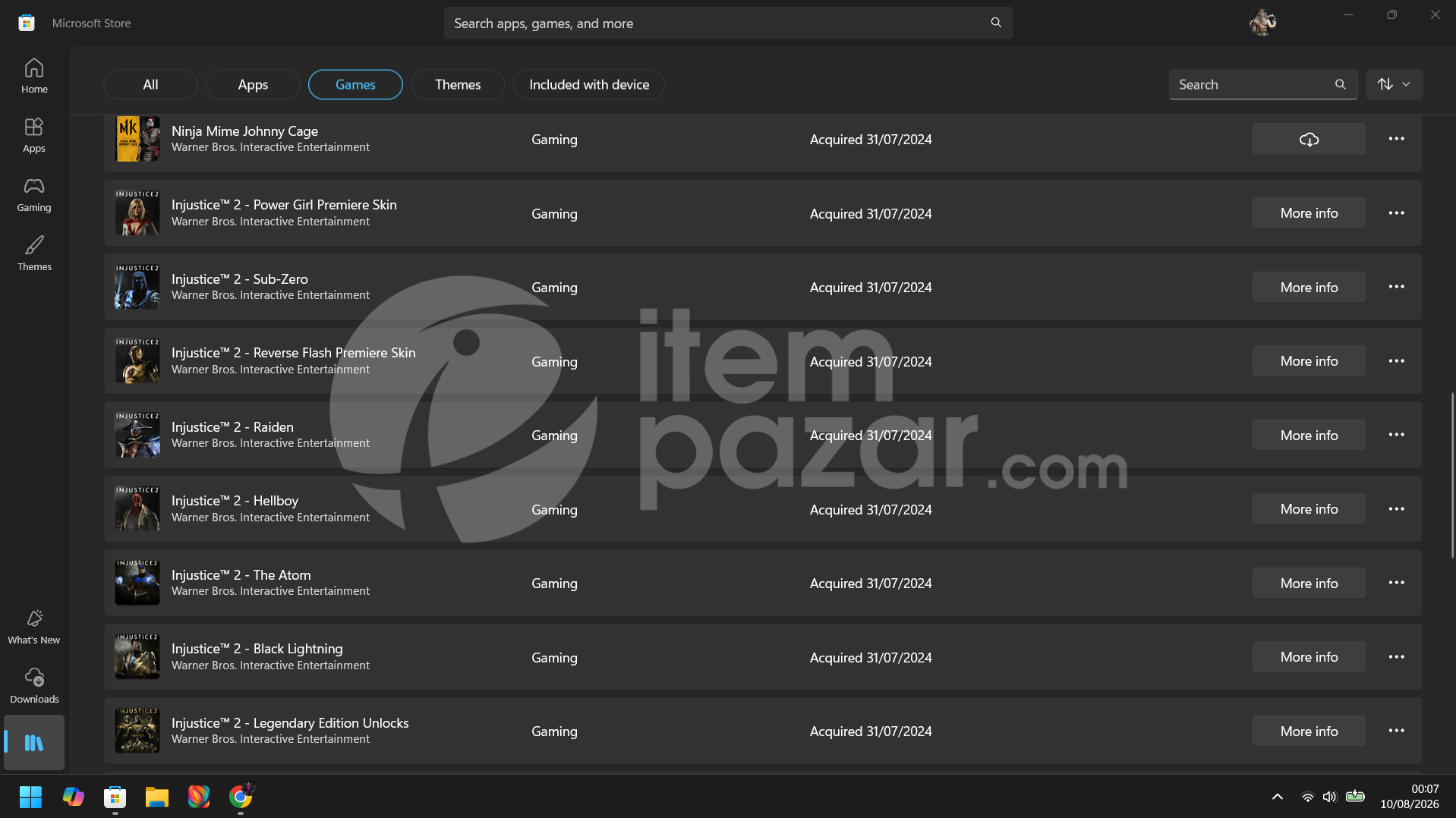
Task: Open Home in the sidebar
Action: (x=34, y=76)
